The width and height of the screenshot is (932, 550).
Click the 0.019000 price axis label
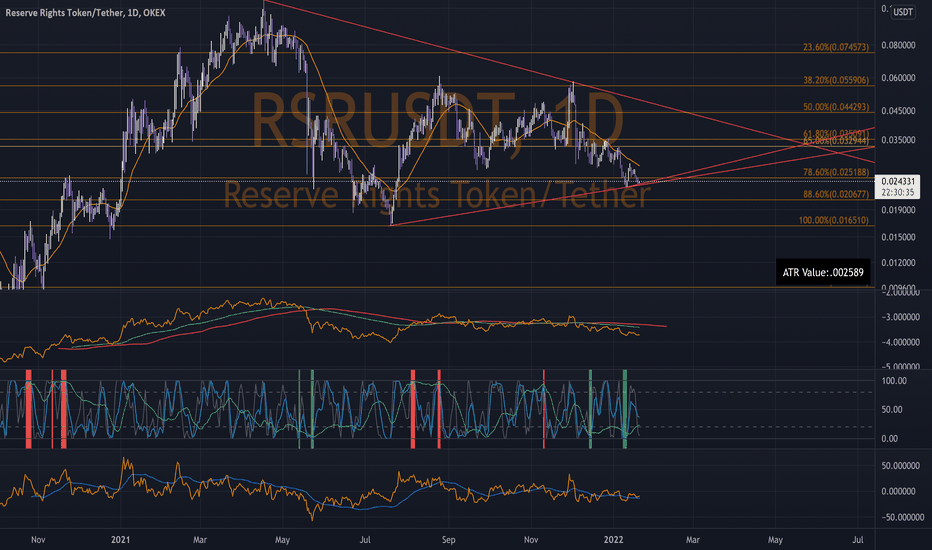coord(898,210)
